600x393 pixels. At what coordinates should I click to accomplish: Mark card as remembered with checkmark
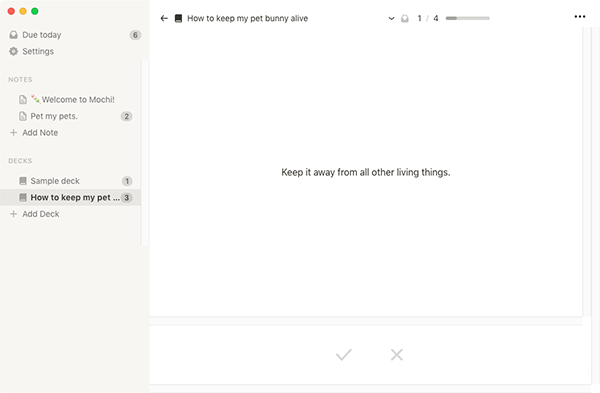coord(344,355)
